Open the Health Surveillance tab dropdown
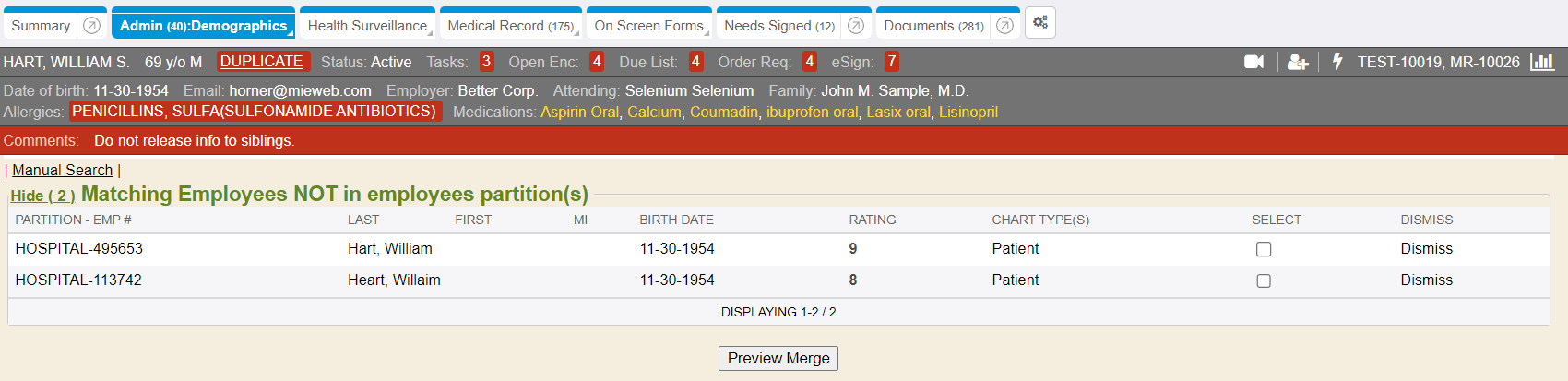 click(430, 33)
